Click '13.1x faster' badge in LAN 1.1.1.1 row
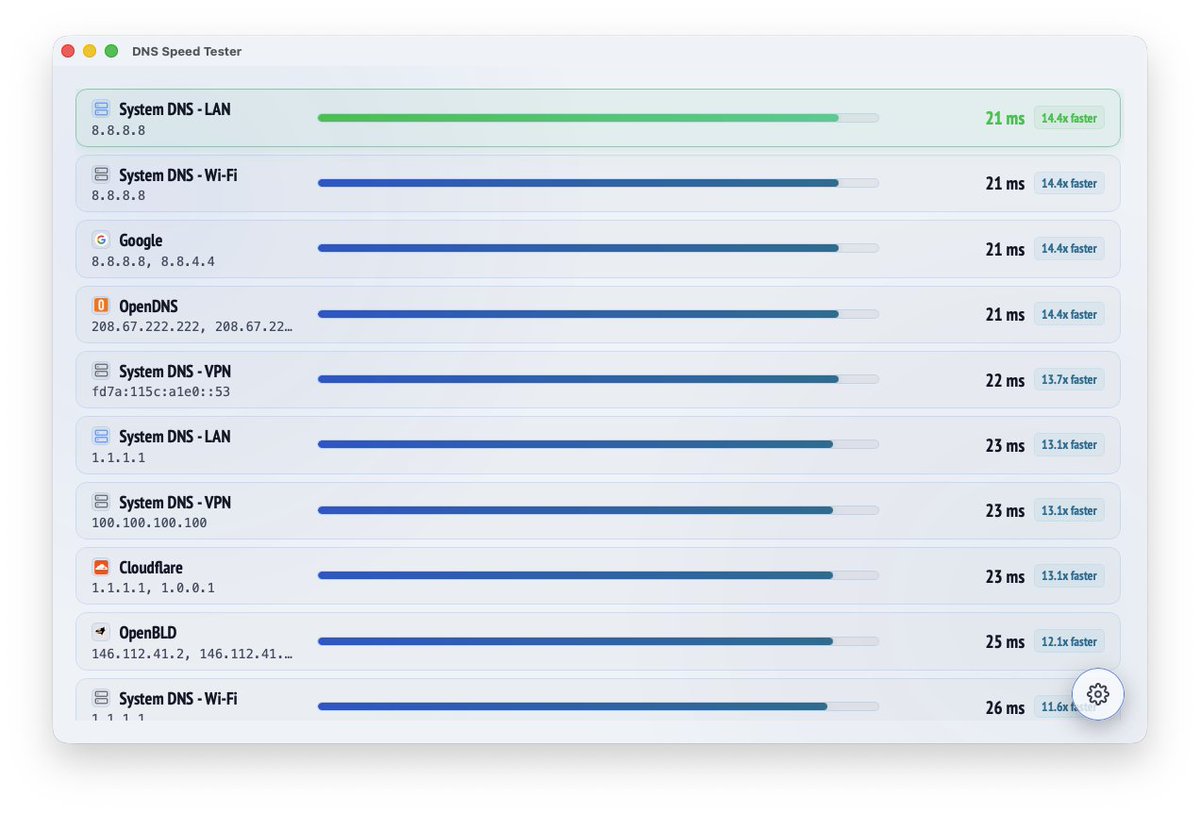1200x813 pixels. coord(1069,444)
